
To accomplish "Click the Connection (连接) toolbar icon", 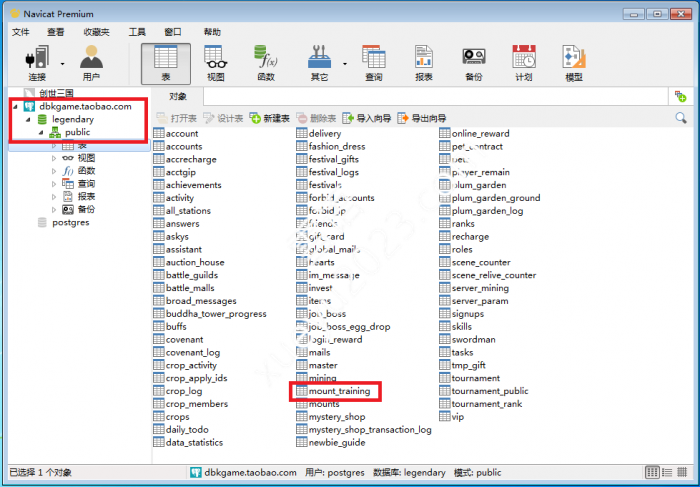I will [38, 63].
